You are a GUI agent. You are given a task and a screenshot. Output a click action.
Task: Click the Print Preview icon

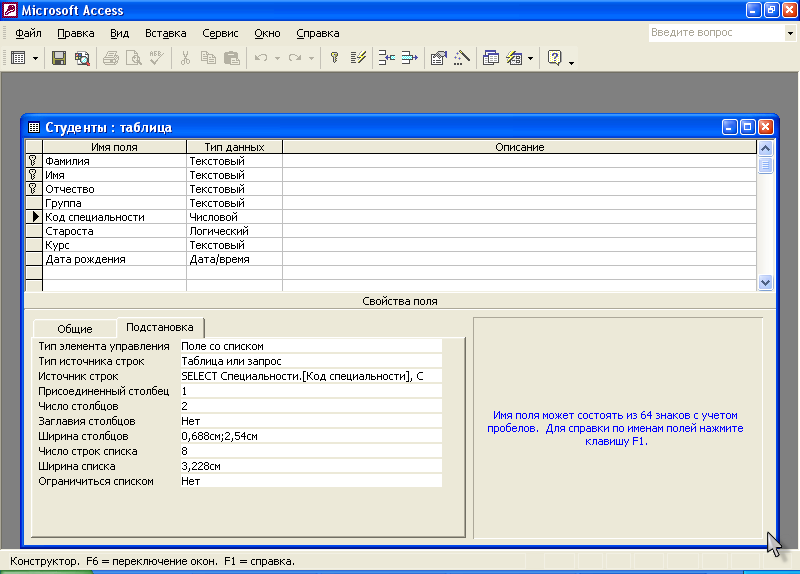(x=134, y=58)
